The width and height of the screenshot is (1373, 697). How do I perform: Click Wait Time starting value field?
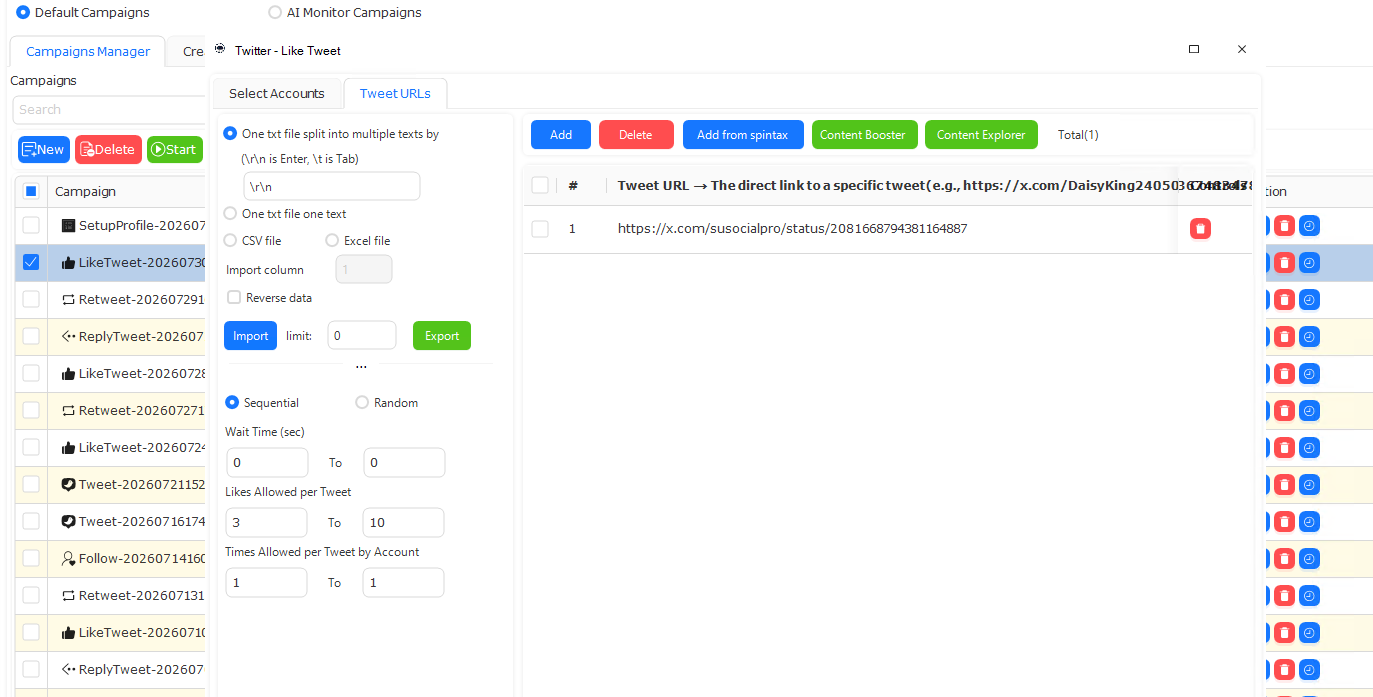coord(267,463)
